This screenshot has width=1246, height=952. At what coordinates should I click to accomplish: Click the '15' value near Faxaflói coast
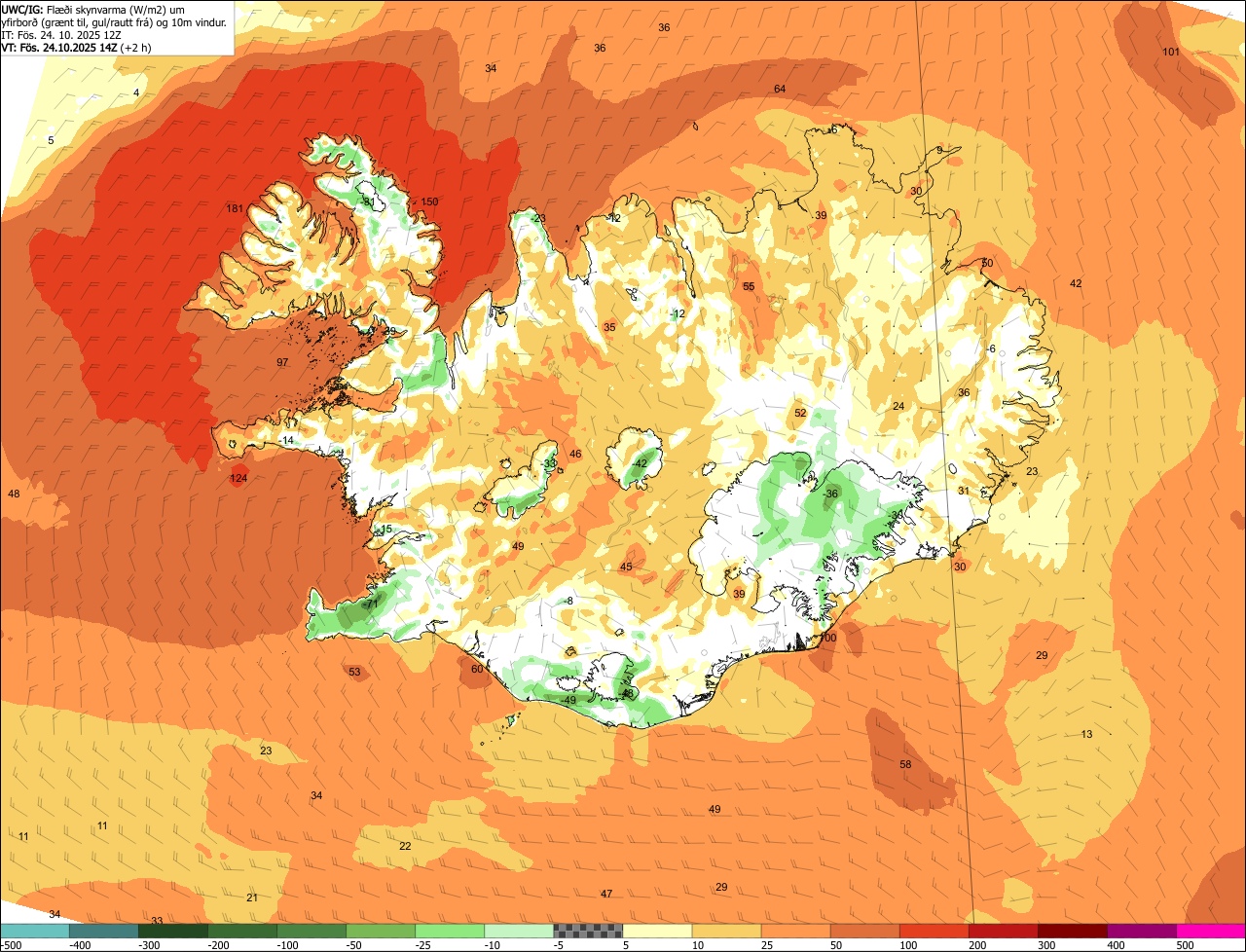386,531
